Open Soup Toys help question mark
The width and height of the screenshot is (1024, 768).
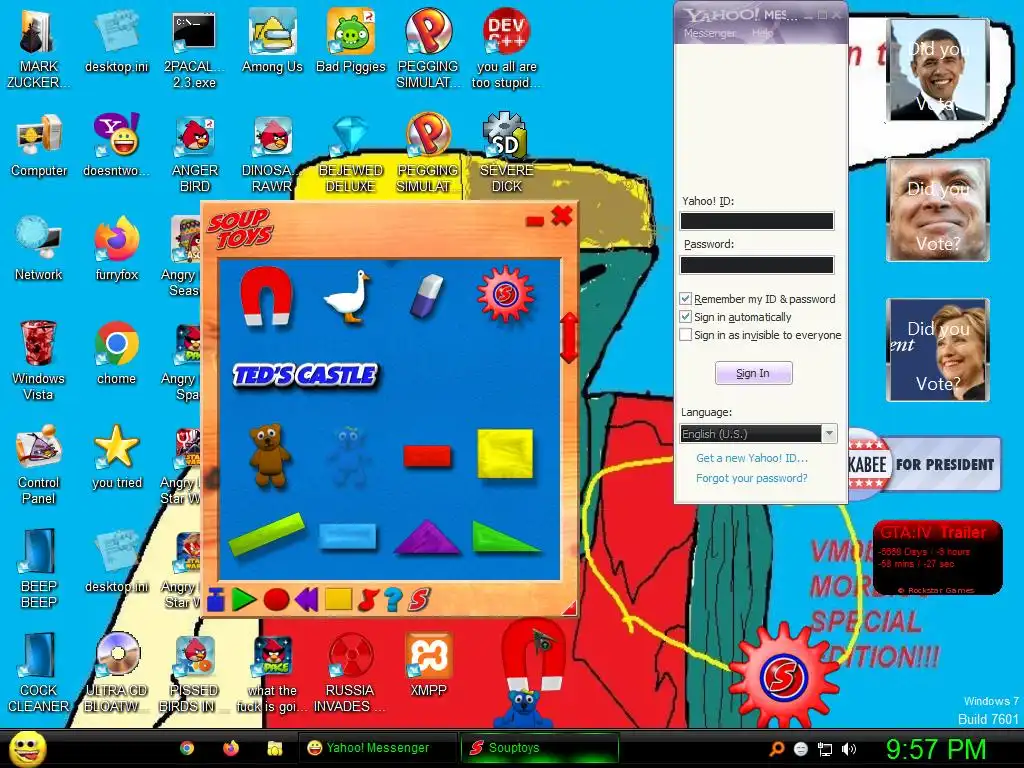coord(392,599)
